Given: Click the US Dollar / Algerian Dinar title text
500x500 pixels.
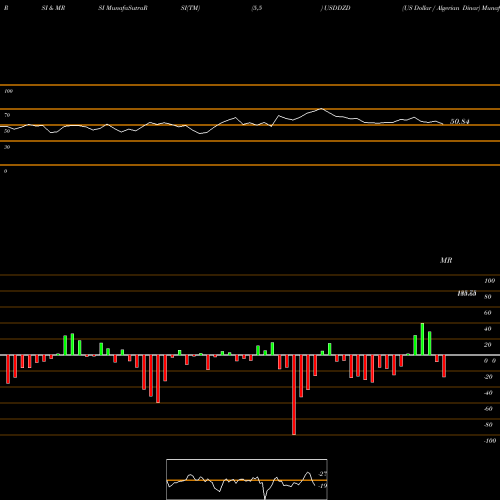Looking at the screenshot, I should tap(441, 8).
